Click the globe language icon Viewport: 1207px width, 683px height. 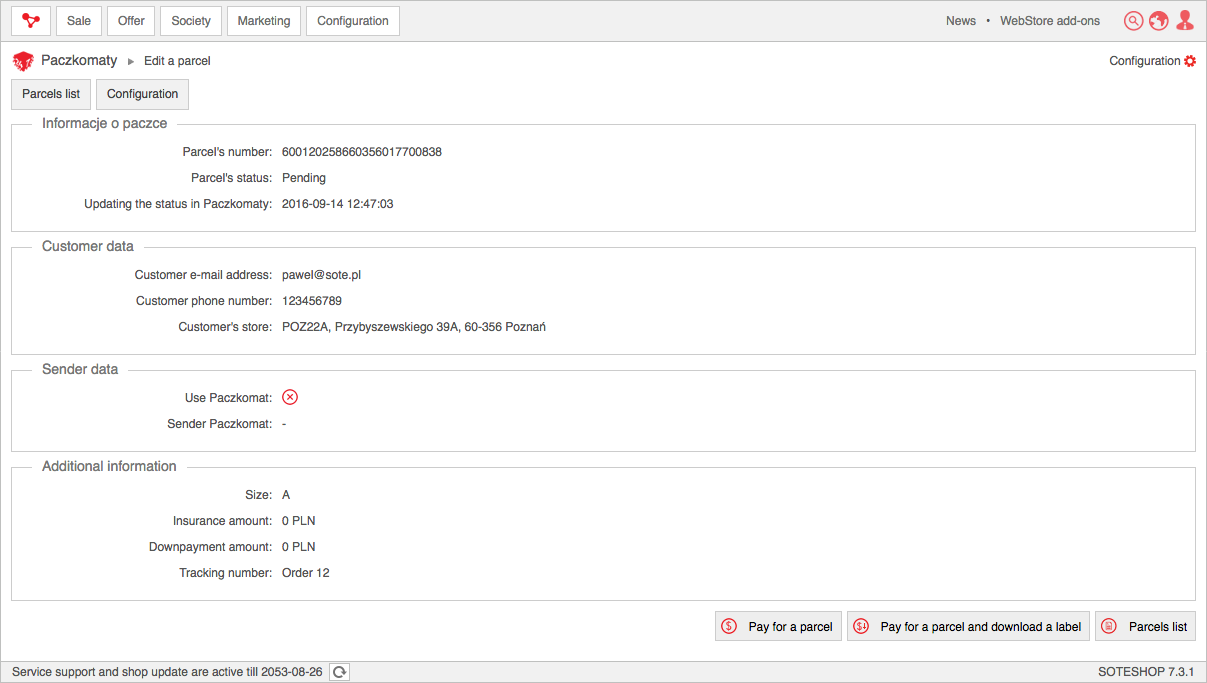1159,21
